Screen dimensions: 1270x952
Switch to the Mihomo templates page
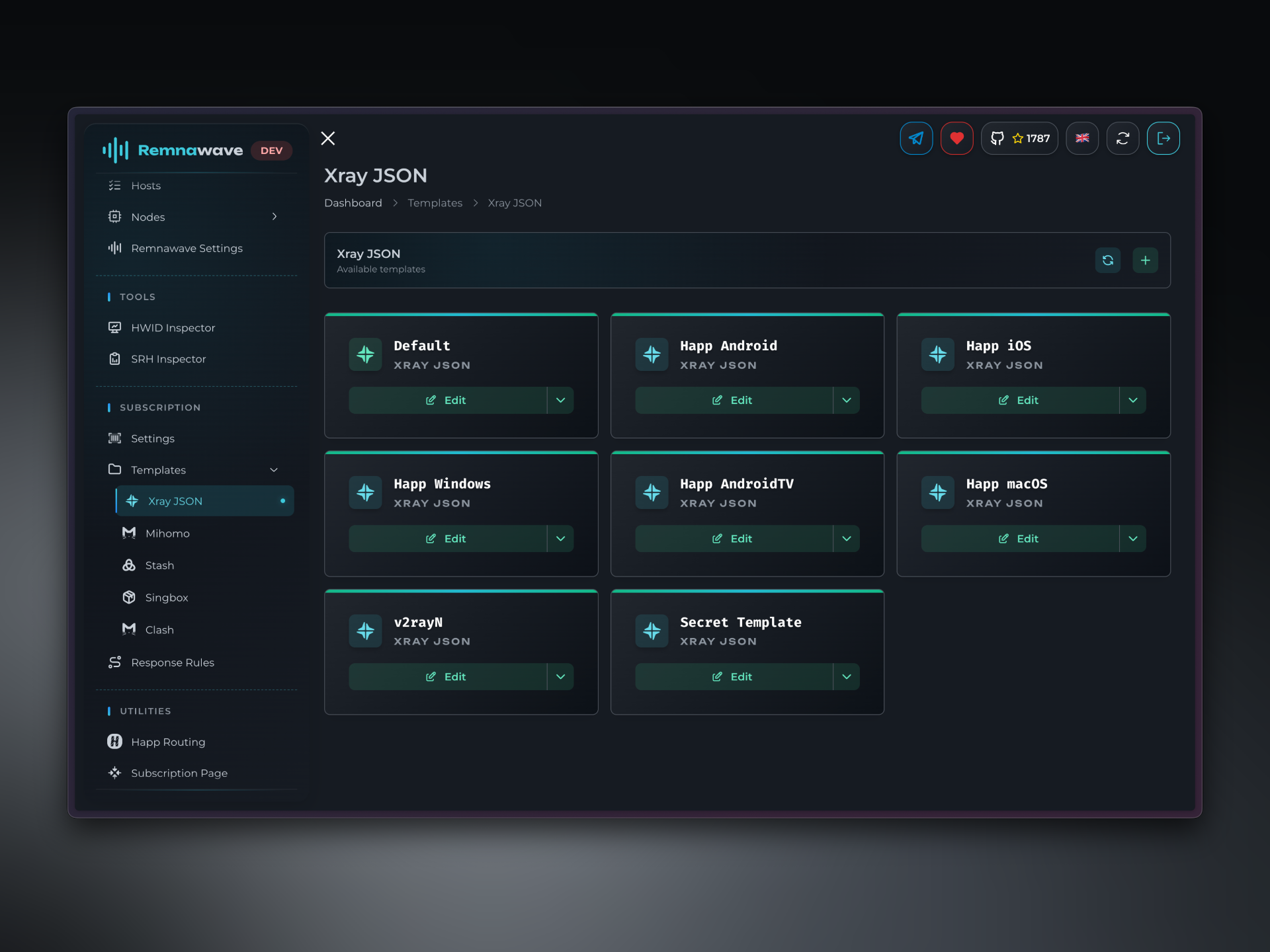pyautogui.click(x=167, y=533)
